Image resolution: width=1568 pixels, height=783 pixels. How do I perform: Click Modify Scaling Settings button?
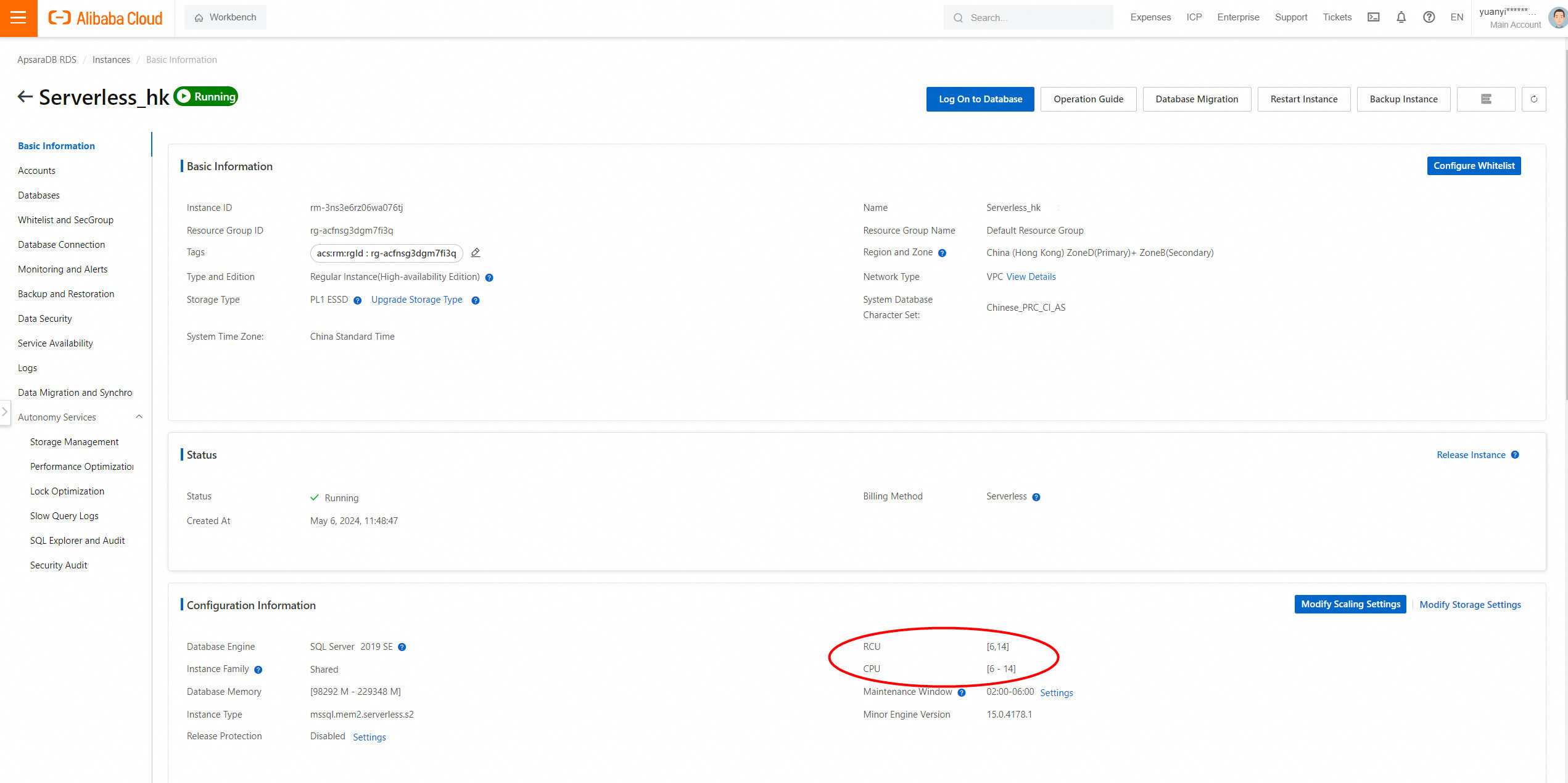[1350, 604]
